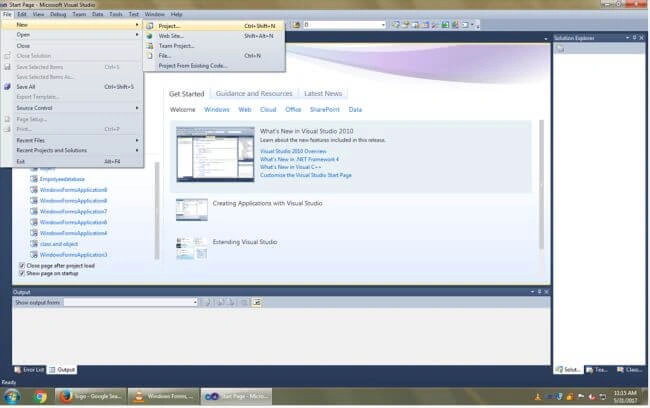Open recent project Employeedatabase
Screen dimensions: 650x408
pos(62,179)
